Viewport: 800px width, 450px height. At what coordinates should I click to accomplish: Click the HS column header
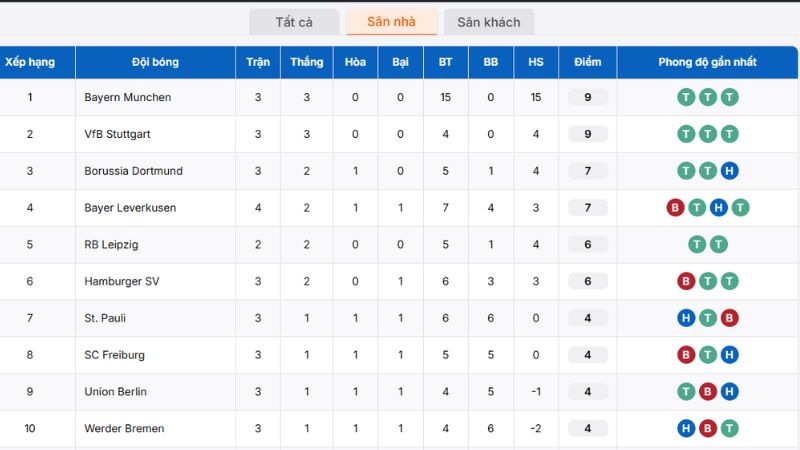point(536,62)
